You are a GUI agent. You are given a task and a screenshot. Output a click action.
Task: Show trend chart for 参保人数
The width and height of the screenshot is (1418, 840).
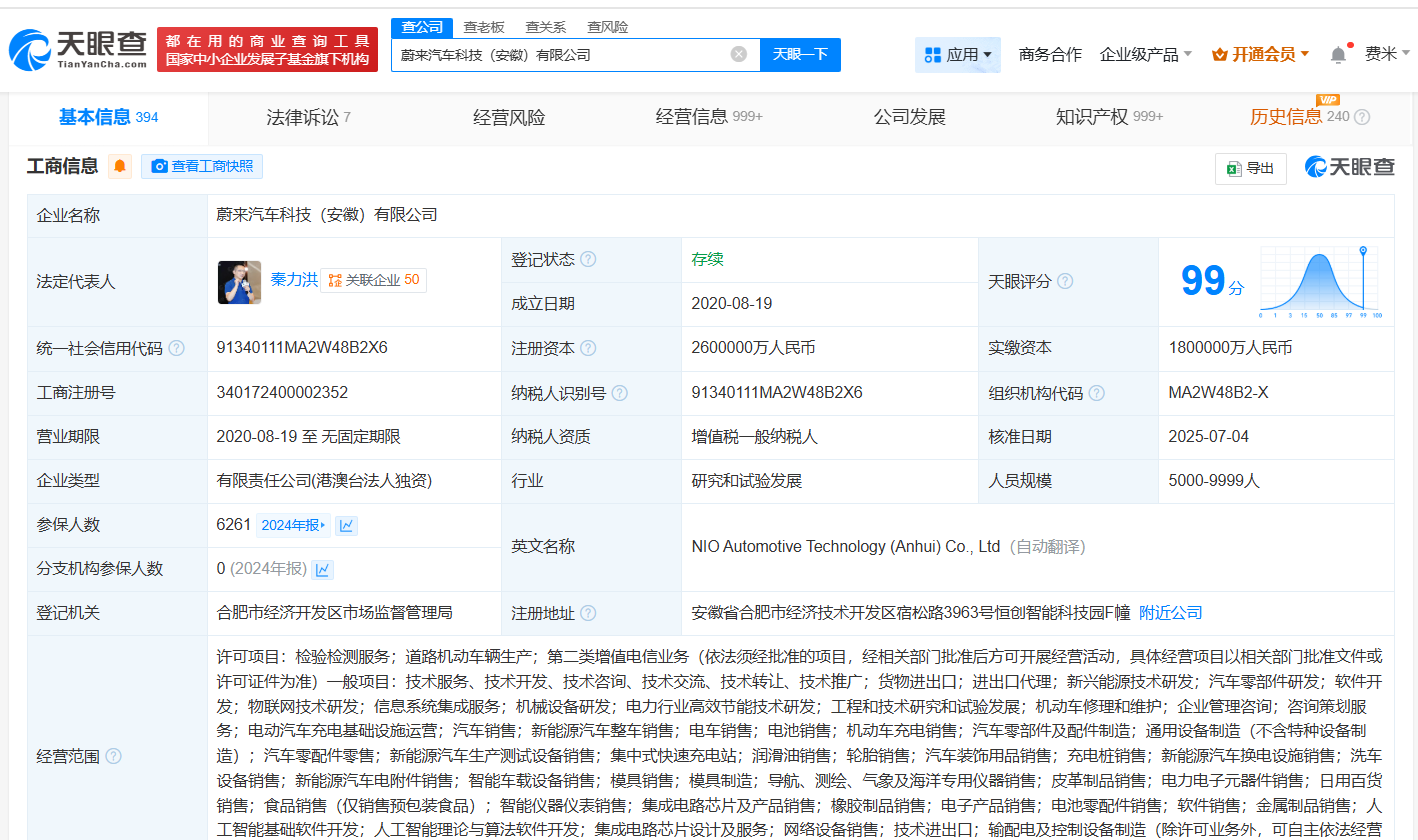click(x=346, y=525)
